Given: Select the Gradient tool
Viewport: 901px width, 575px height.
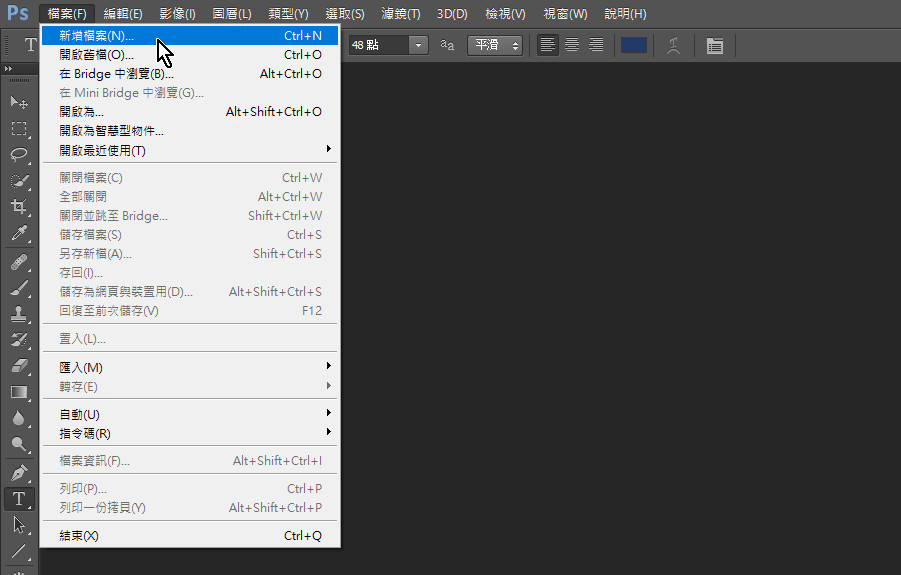Looking at the screenshot, I should point(19,392).
